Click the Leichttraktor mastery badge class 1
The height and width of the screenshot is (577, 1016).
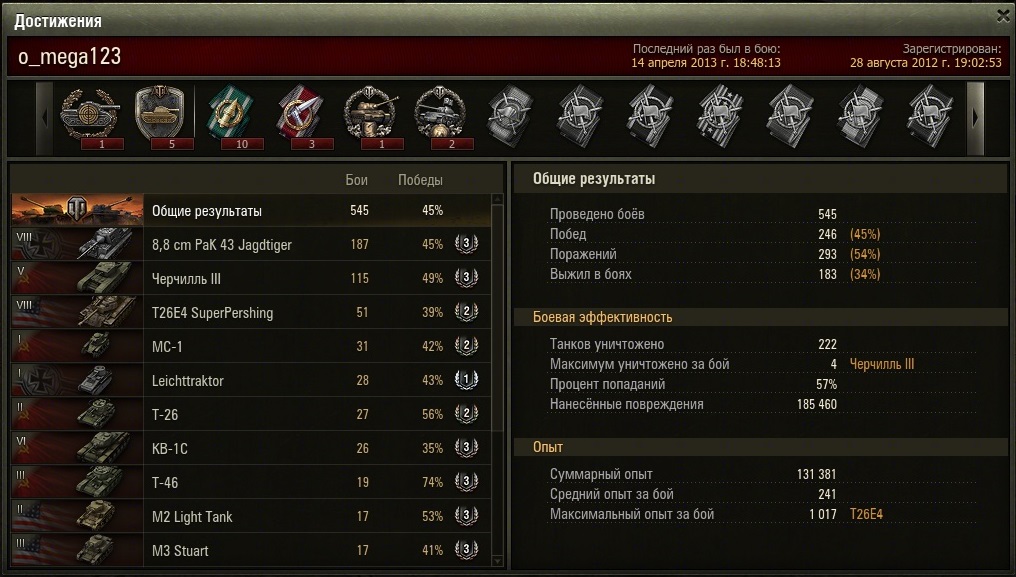point(466,380)
